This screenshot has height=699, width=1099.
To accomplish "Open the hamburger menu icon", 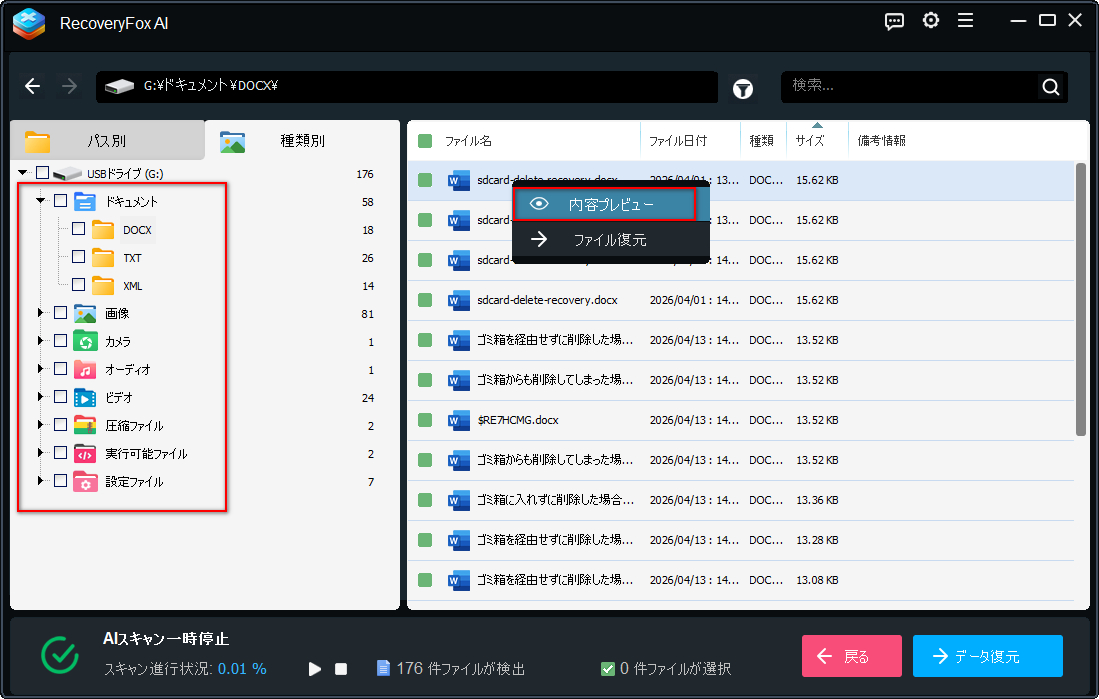I will point(966,20).
